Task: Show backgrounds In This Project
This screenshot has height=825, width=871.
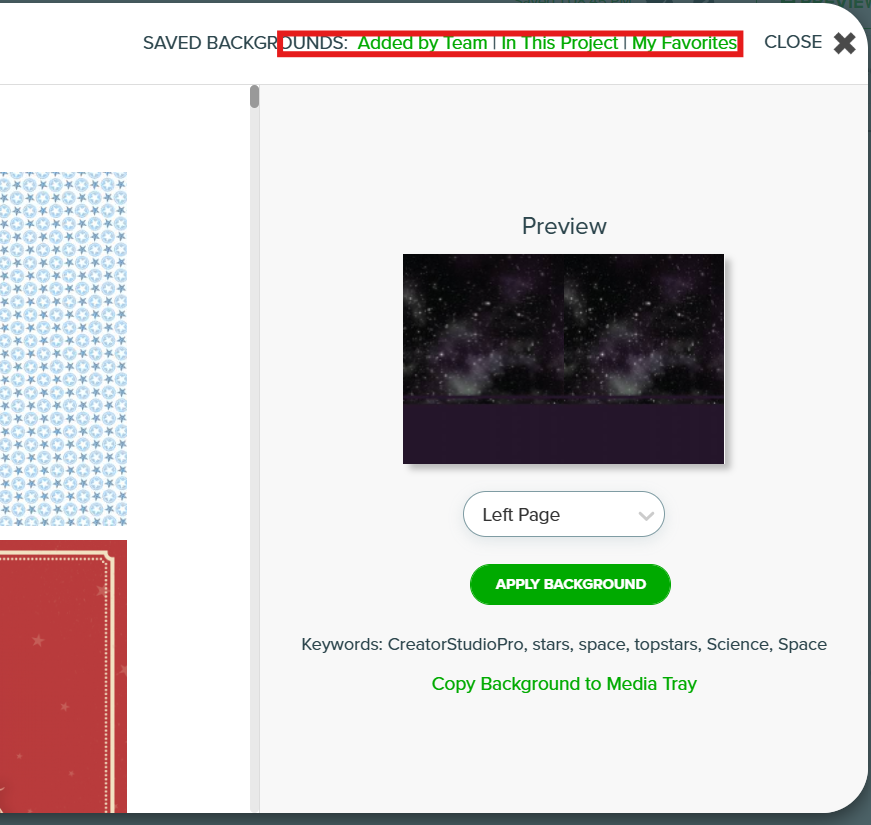Action: point(559,43)
